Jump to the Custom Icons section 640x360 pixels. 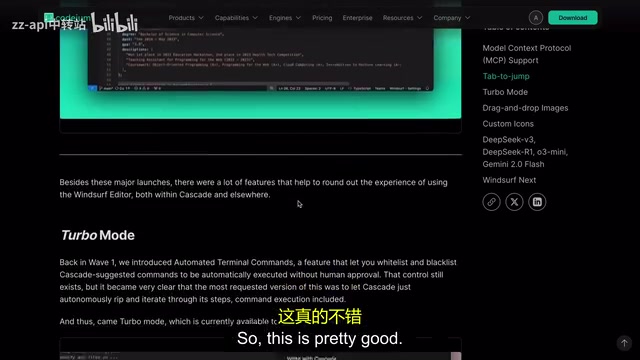pos(508,124)
